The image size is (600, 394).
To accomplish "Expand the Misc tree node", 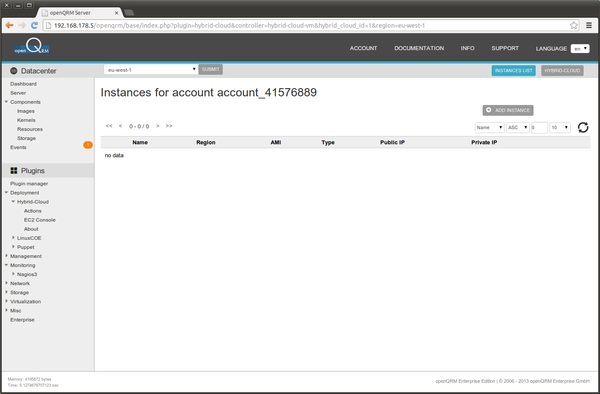I will 6,310.
